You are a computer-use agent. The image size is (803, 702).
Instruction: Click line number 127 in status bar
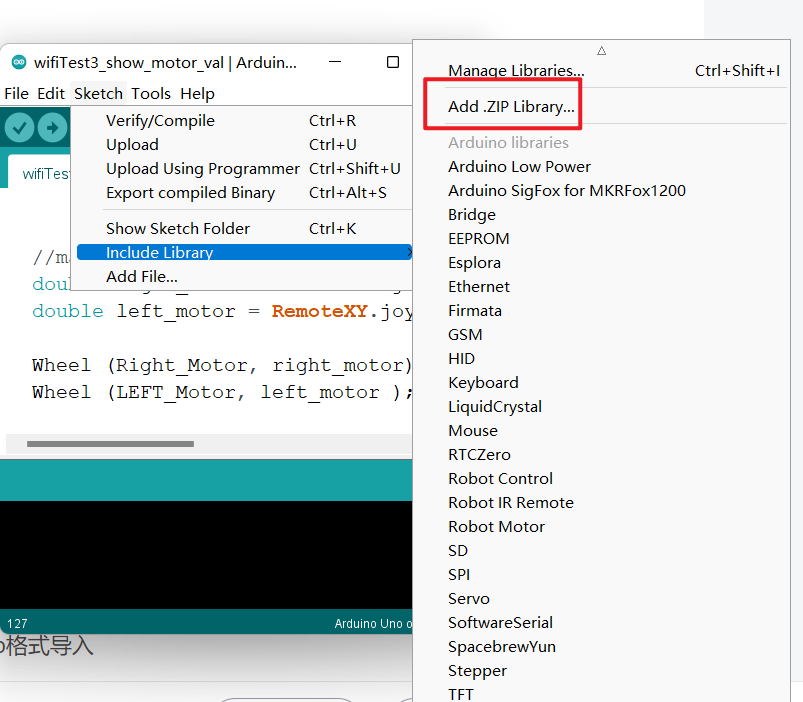coord(17,624)
